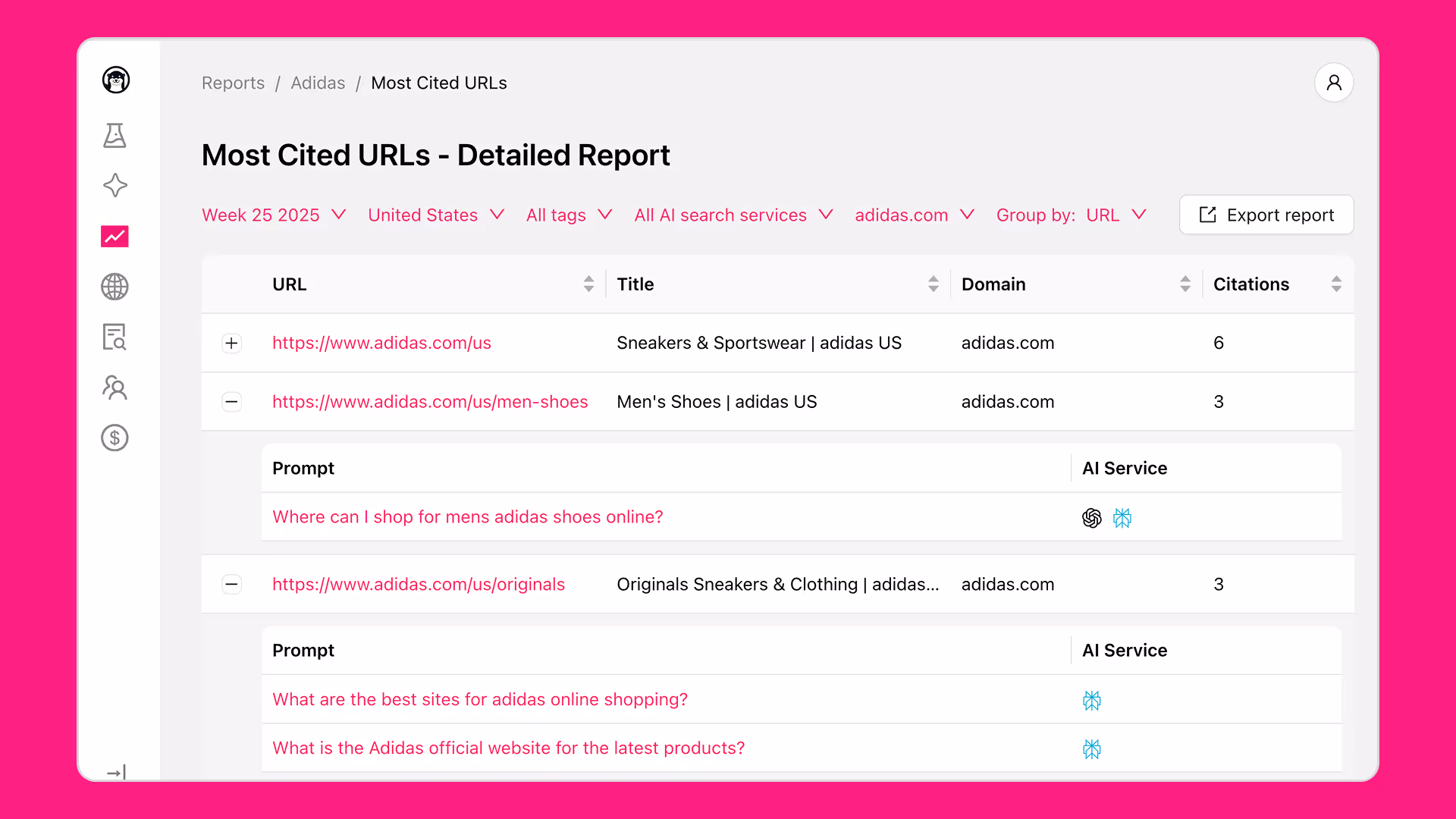Click domain cell in men-shoes row

(x=1008, y=402)
